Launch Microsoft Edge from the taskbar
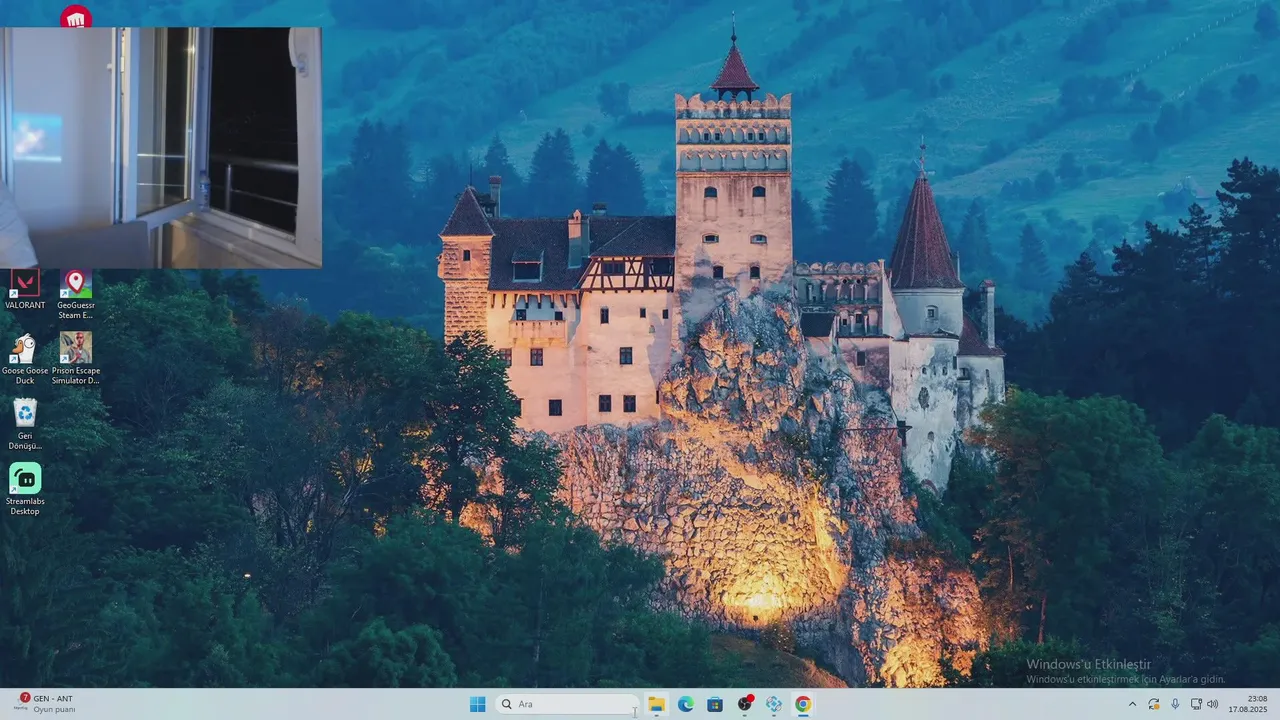 click(686, 704)
